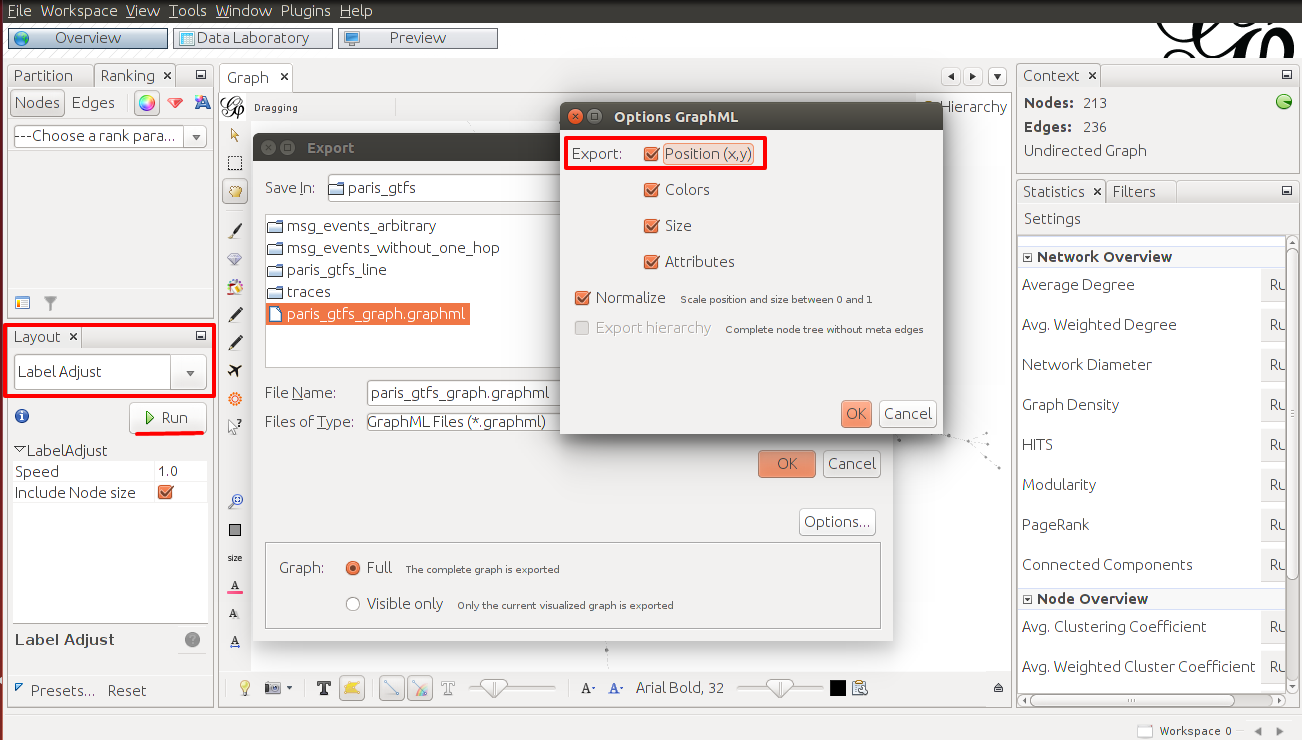This screenshot has height=740, width=1302.
Task: Click the reset colors square icon
Action: point(235,530)
